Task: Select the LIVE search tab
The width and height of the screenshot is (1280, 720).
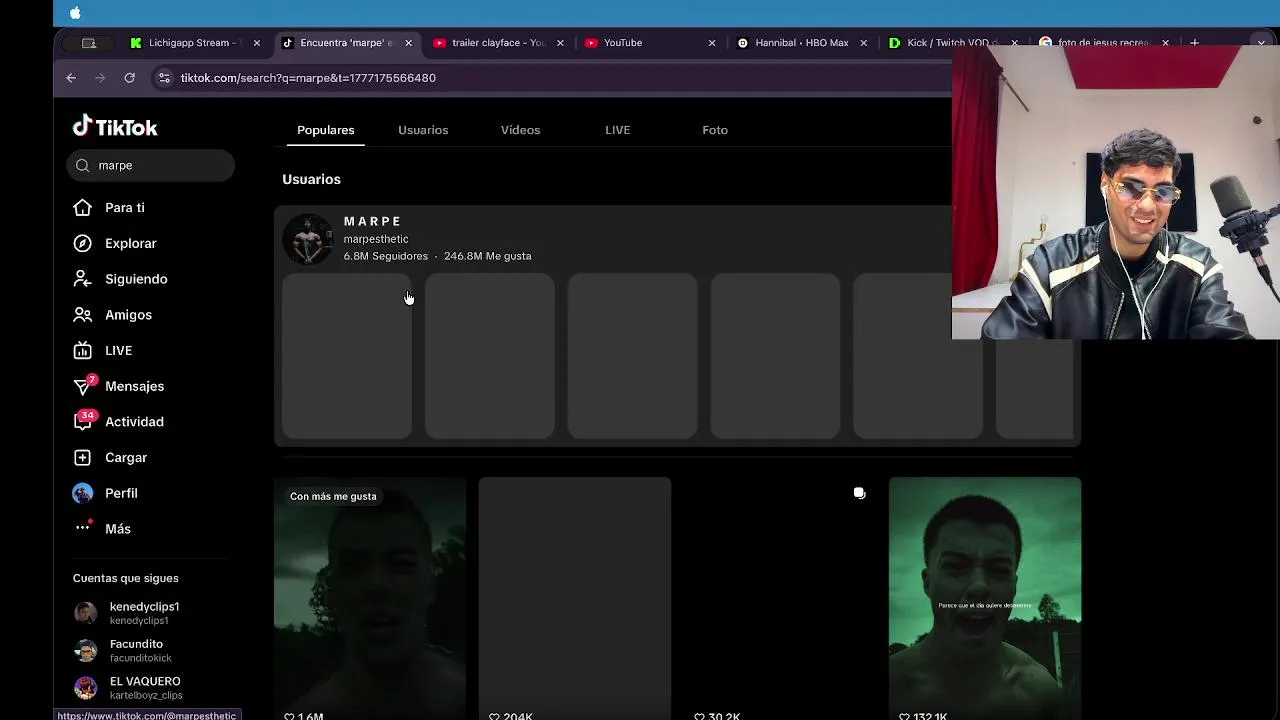Action: 617,130
